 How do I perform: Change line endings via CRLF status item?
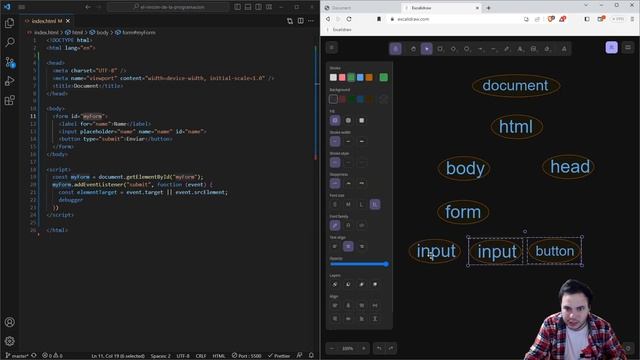coord(201,356)
